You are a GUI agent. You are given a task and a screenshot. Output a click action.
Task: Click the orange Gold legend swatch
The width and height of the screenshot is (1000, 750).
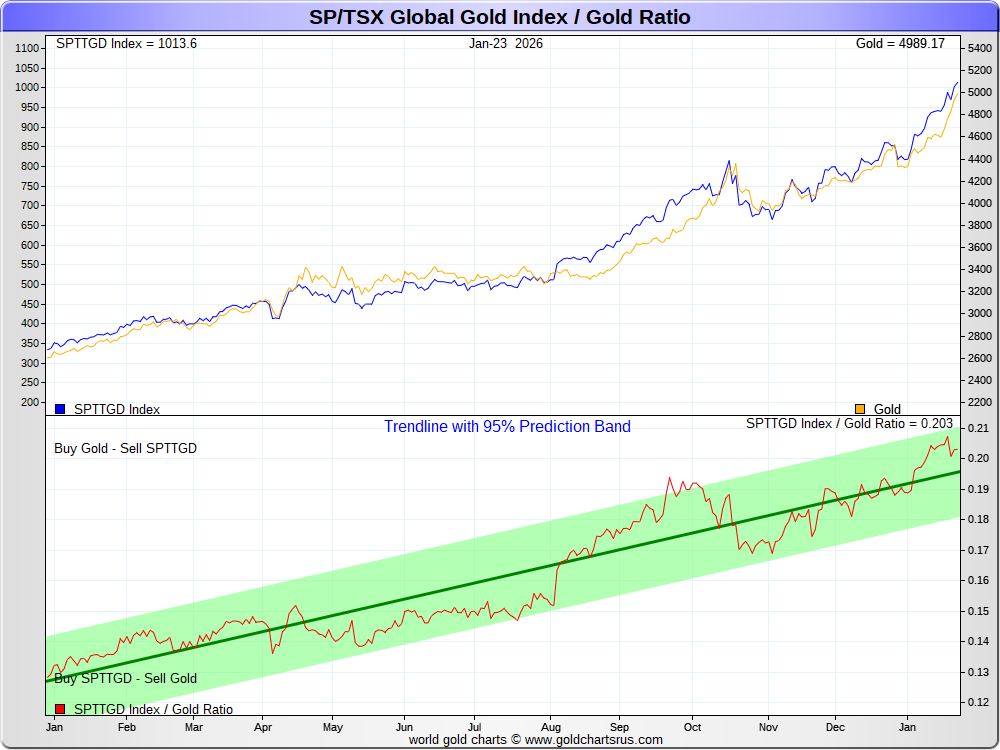(x=860, y=409)
